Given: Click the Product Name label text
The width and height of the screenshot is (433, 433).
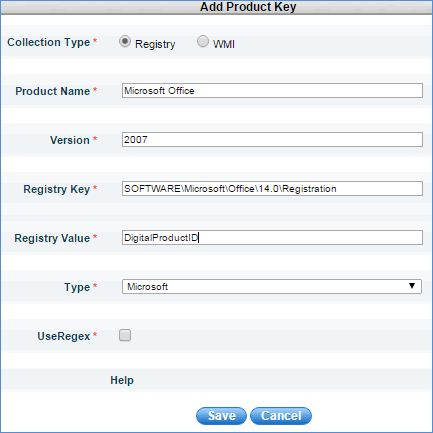Looking at the screenshot, I should coord(53,91).
